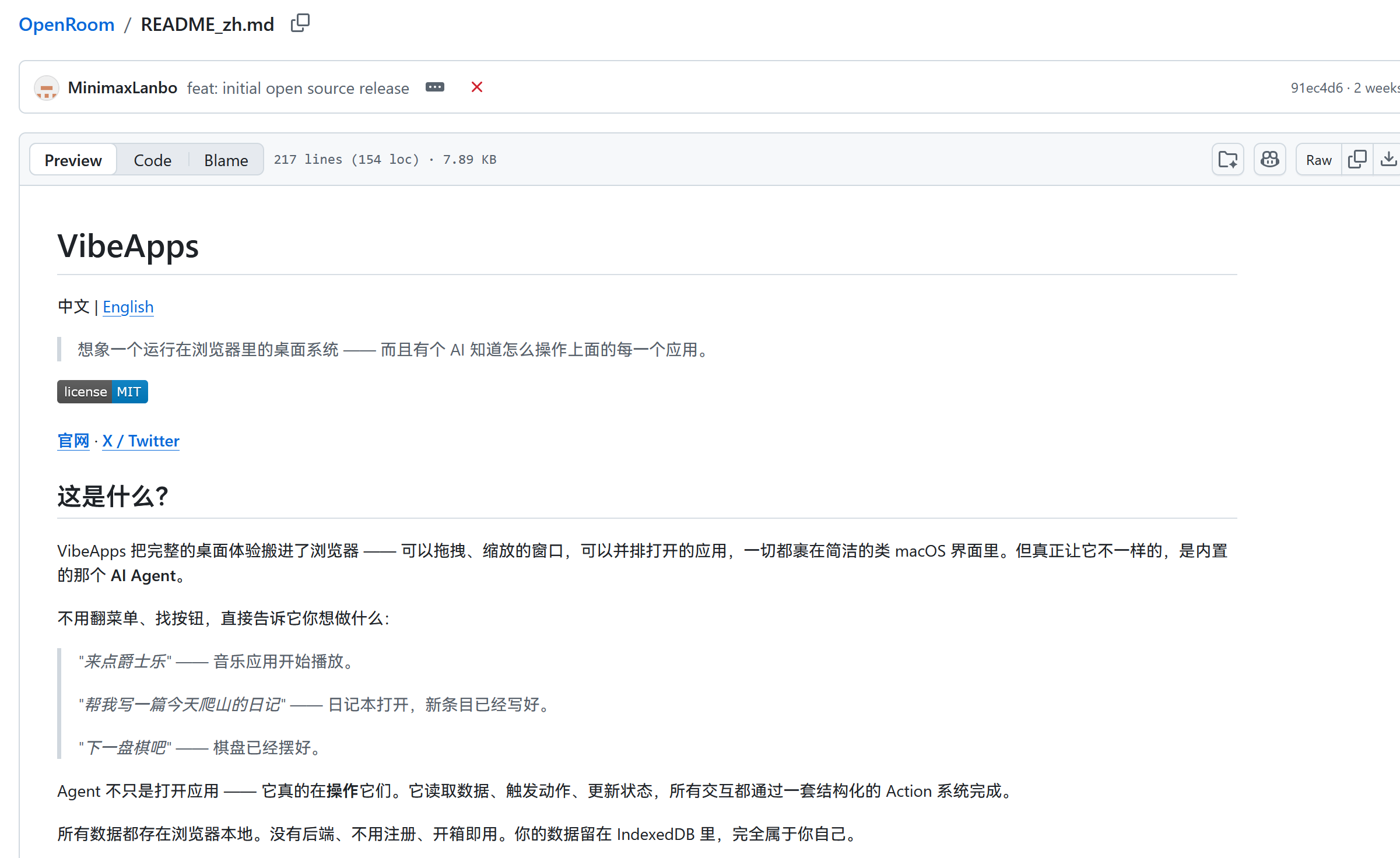Switch to Code tab

point(152,160)
